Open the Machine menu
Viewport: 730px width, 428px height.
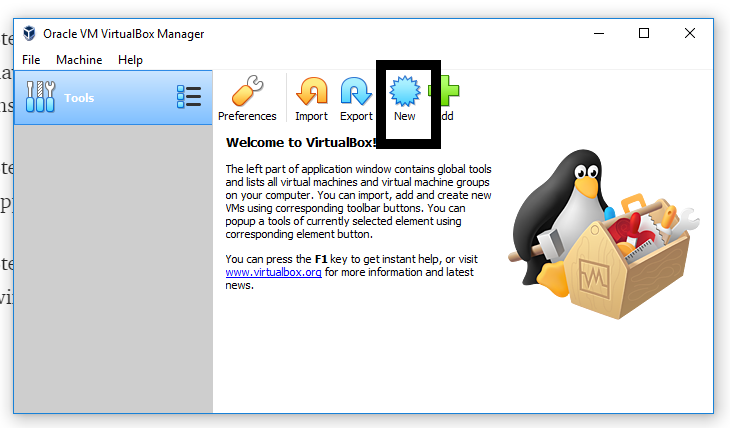pos(79,60)
